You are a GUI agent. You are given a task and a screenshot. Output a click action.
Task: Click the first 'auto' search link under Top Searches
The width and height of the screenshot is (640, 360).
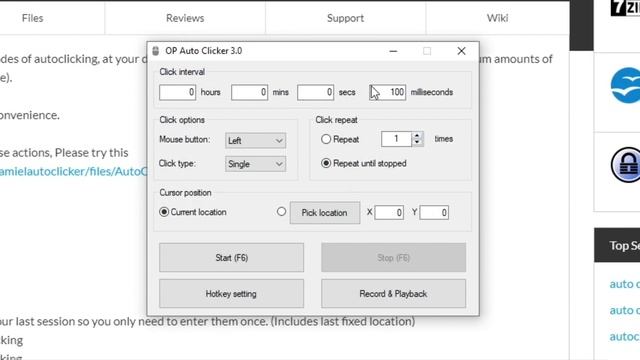(624, 284)
